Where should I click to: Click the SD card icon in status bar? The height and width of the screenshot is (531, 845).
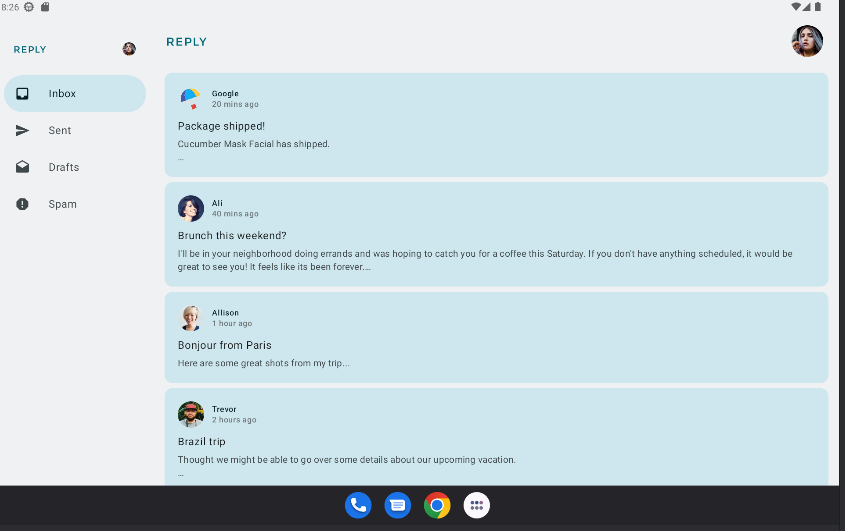[x=45, y=7]
